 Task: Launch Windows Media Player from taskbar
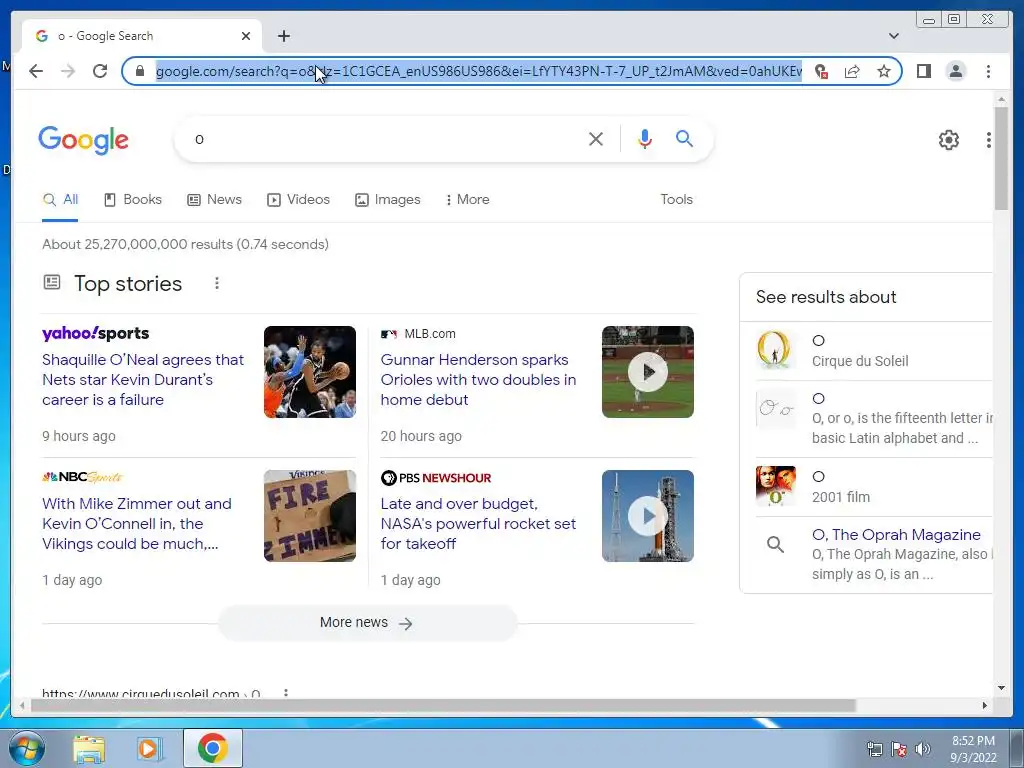point(150,749)
